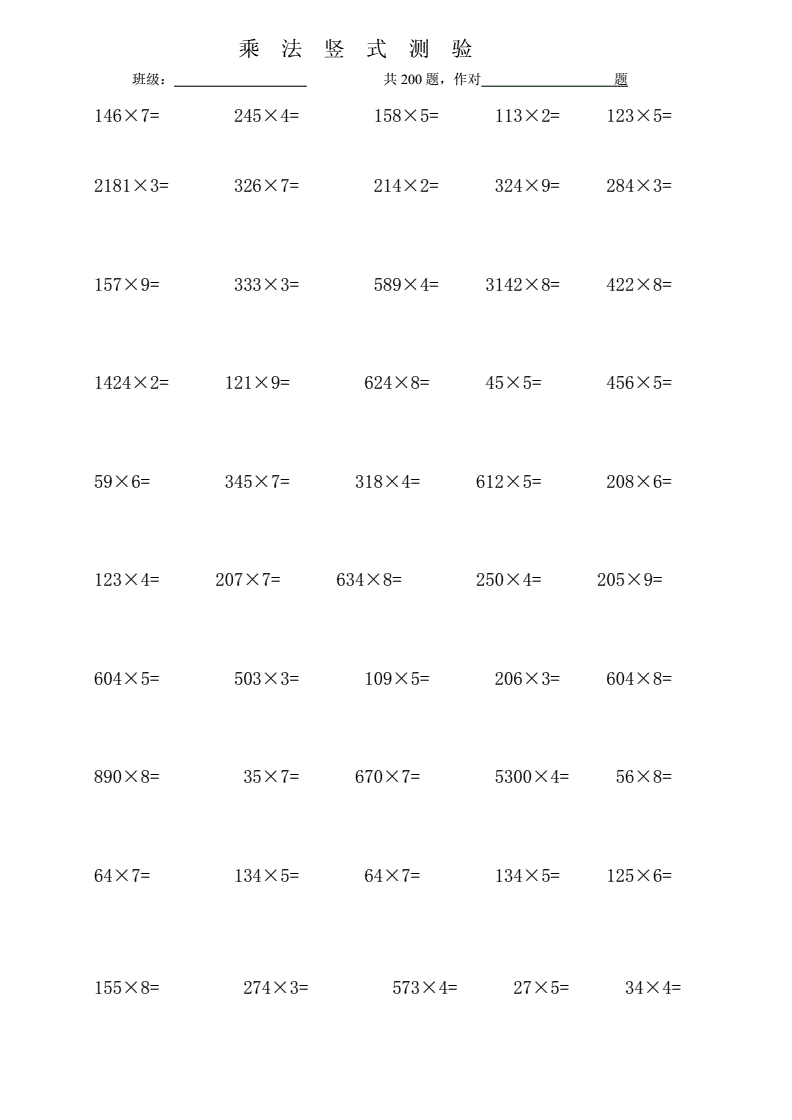Image resolution: width=792 pixels, height=1120 pixels.
Task: Click on the problem 34×4=
Action: tap(653, 988)
